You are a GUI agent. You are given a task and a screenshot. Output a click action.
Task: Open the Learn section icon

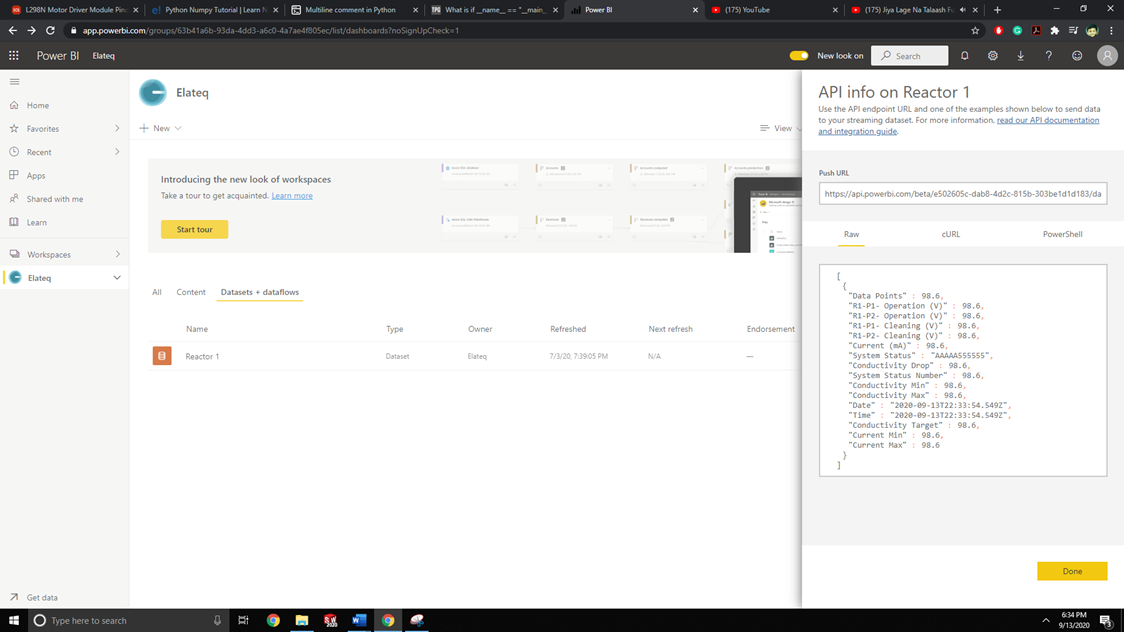(14, 222)
